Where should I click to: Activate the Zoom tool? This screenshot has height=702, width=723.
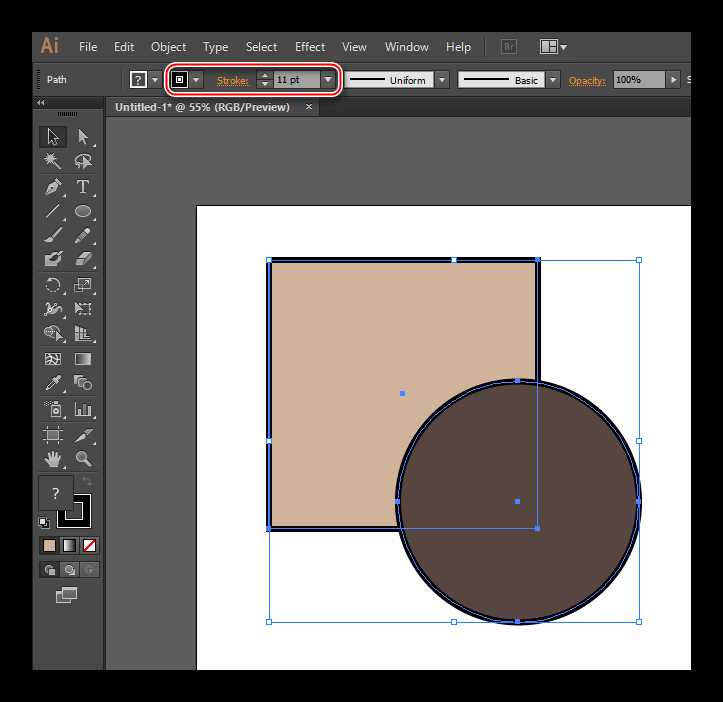[83, 459]
